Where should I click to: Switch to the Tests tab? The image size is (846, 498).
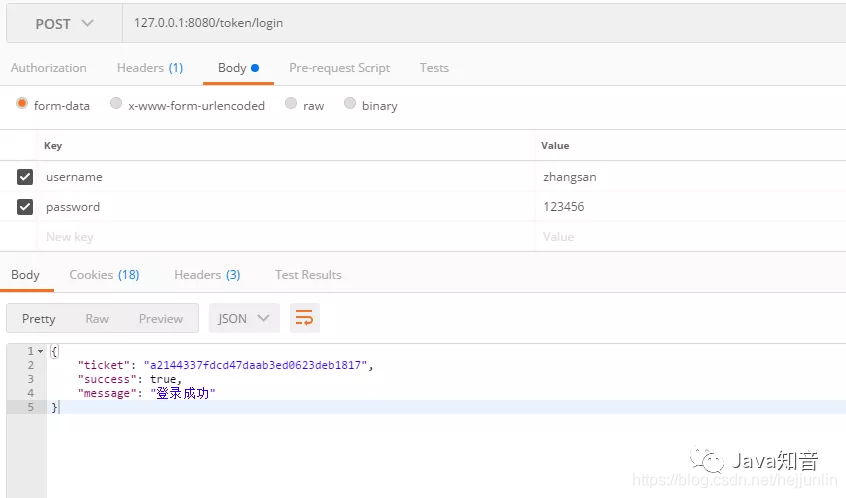point(434,68)
